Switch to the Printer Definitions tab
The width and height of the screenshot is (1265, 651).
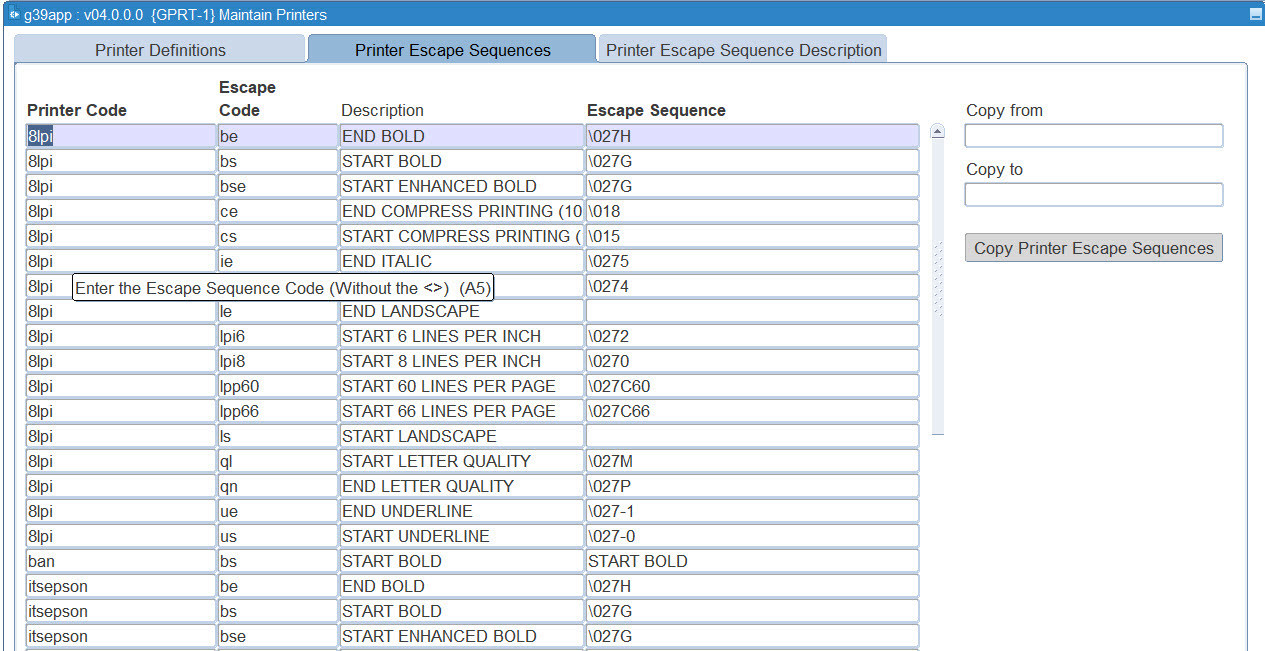click(x=160, y=48)
